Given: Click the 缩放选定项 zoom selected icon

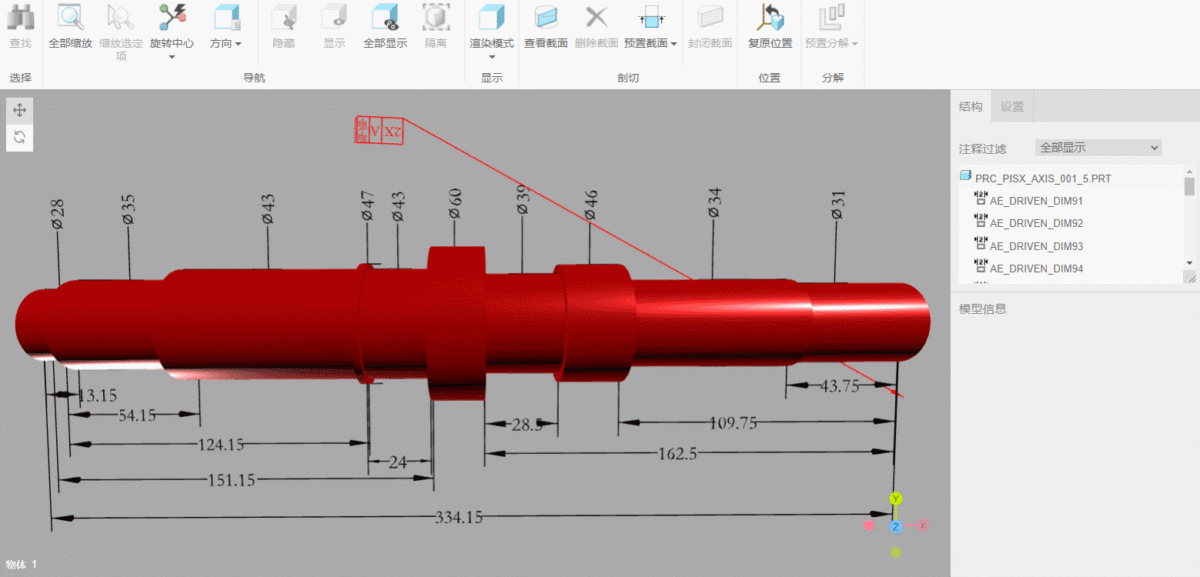Looking at the screenshot, I should (120, 17).
